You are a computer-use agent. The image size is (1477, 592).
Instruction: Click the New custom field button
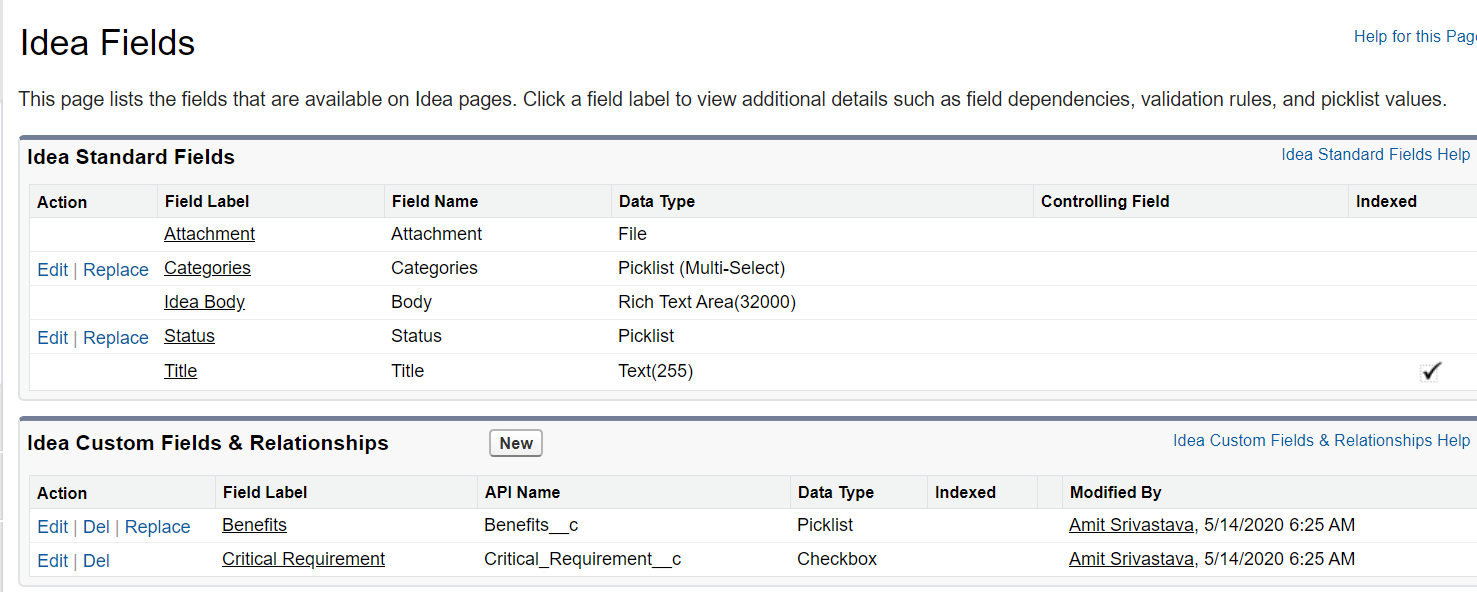[x=516, y=444]
